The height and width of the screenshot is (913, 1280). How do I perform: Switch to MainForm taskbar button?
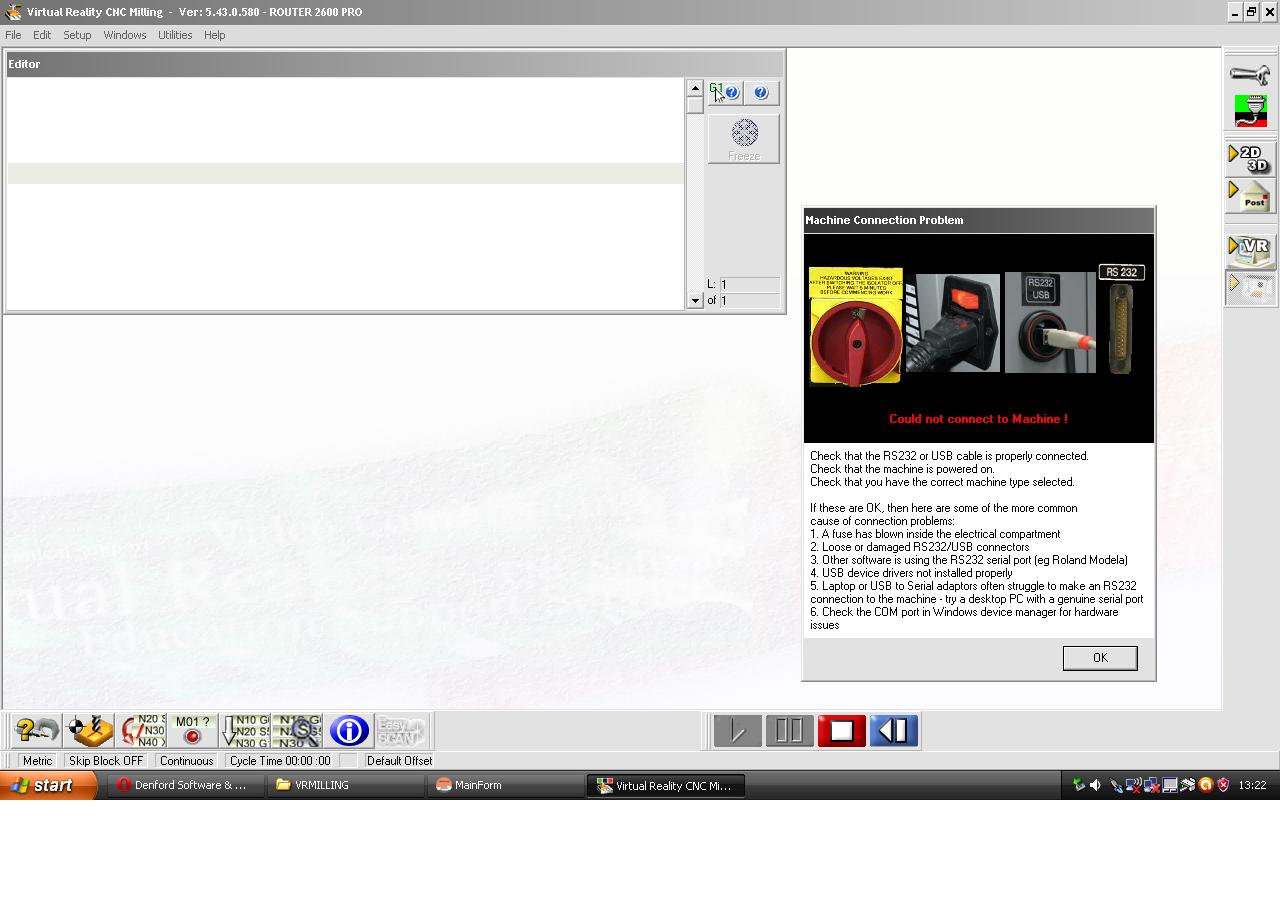click(x=506, y=785)
